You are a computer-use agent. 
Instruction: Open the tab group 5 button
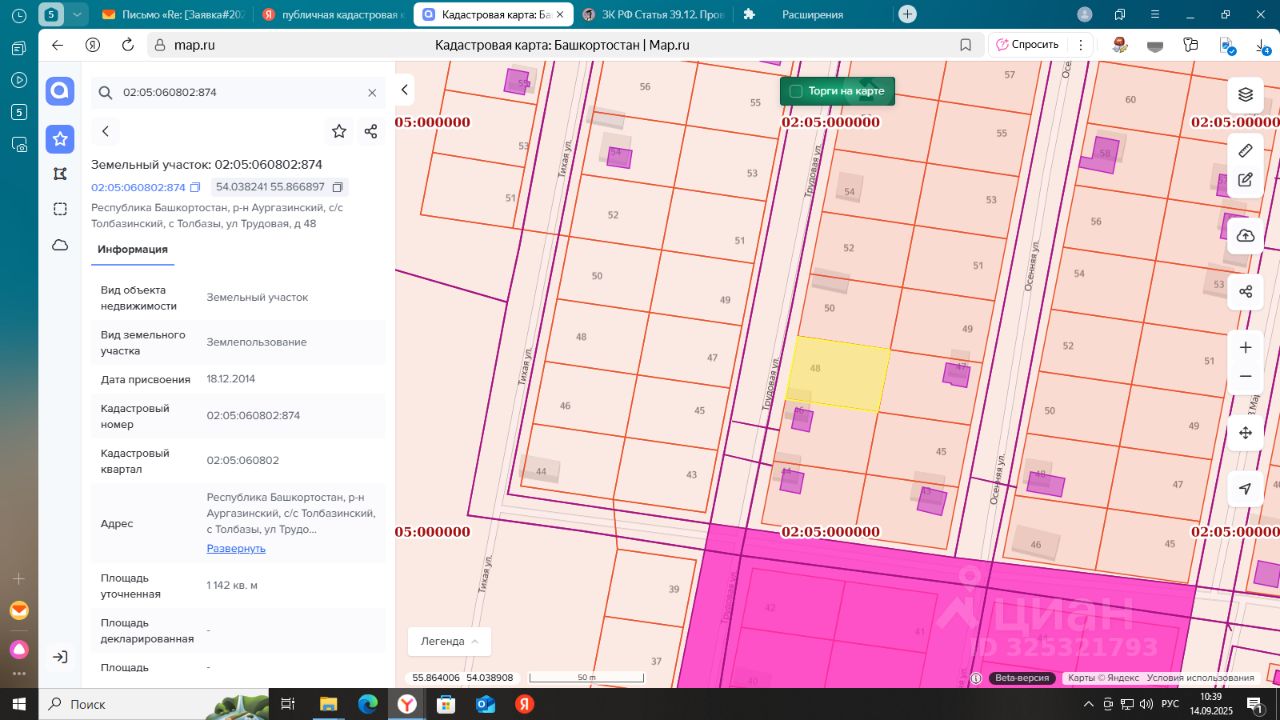click(x=51, y=15)
